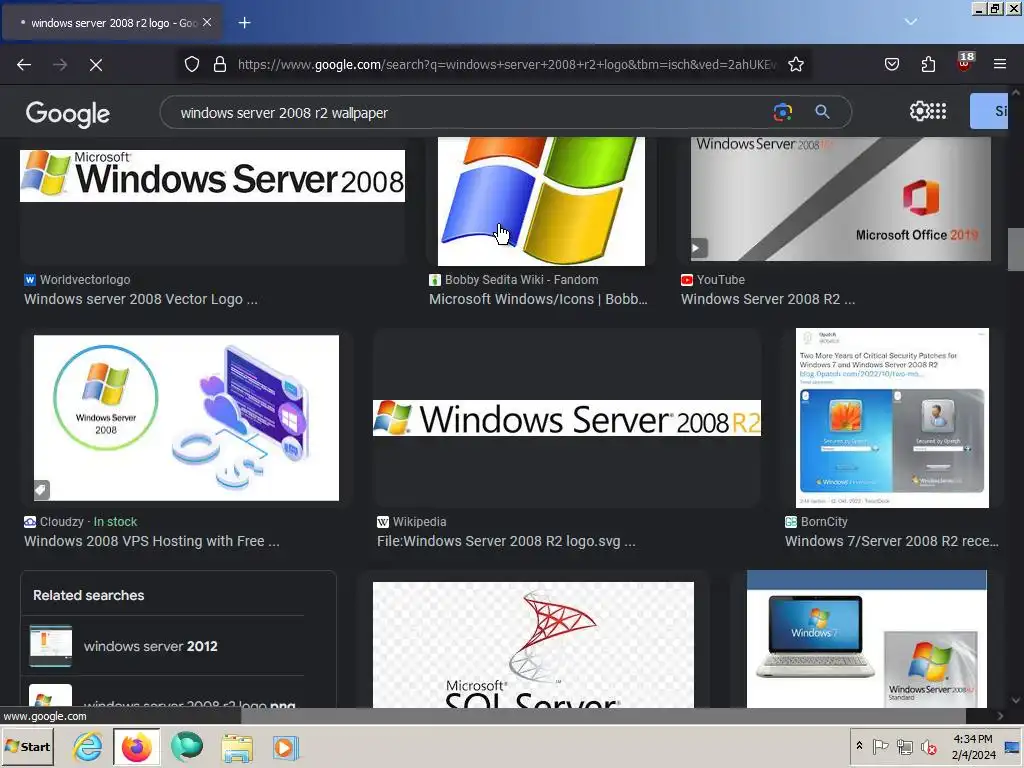Open the Windows Server 2008 Worldvectorlogo image

(x=212, y=176)
